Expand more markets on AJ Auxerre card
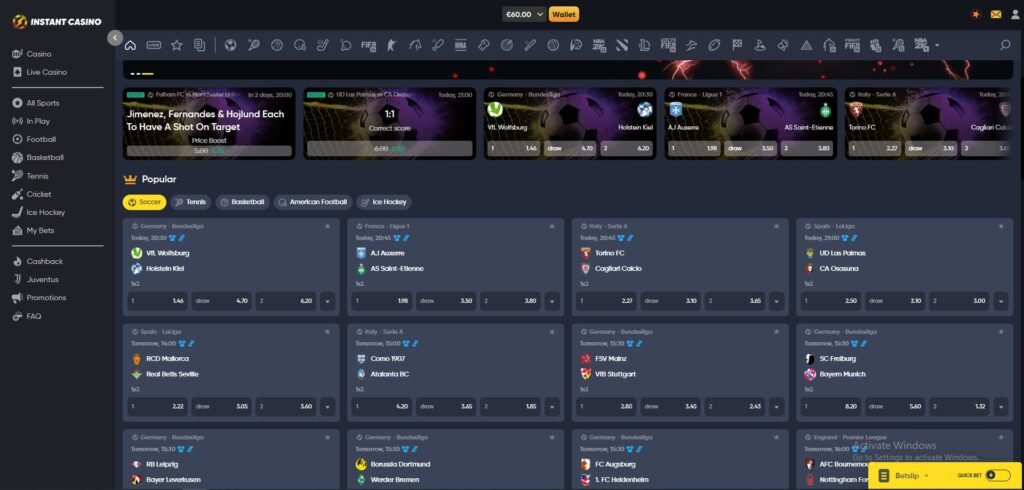The height and width of the screenshot is (490, 1024). pos(552,301)
